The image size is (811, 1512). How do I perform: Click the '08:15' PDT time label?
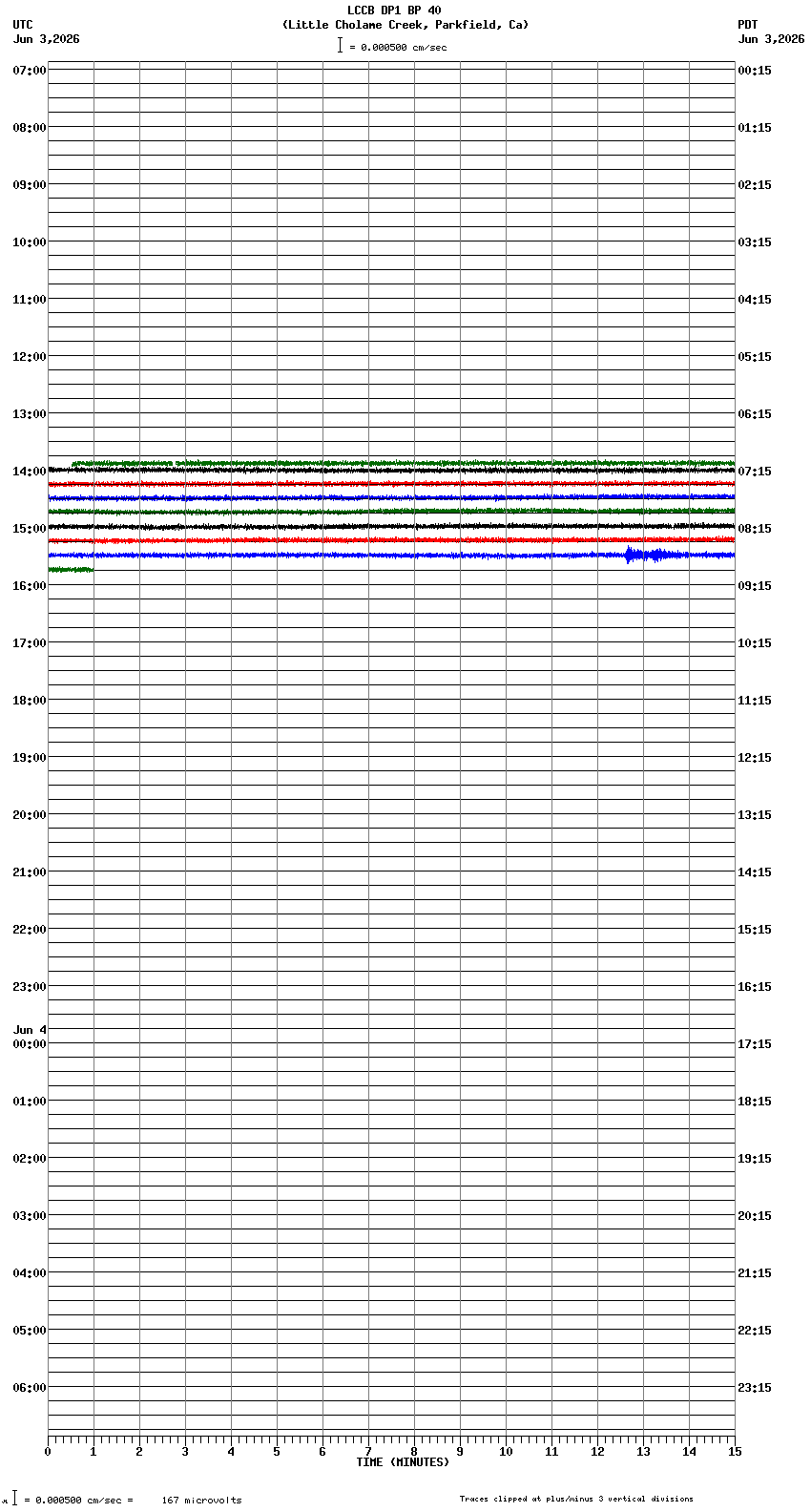(x=755, y=529)
